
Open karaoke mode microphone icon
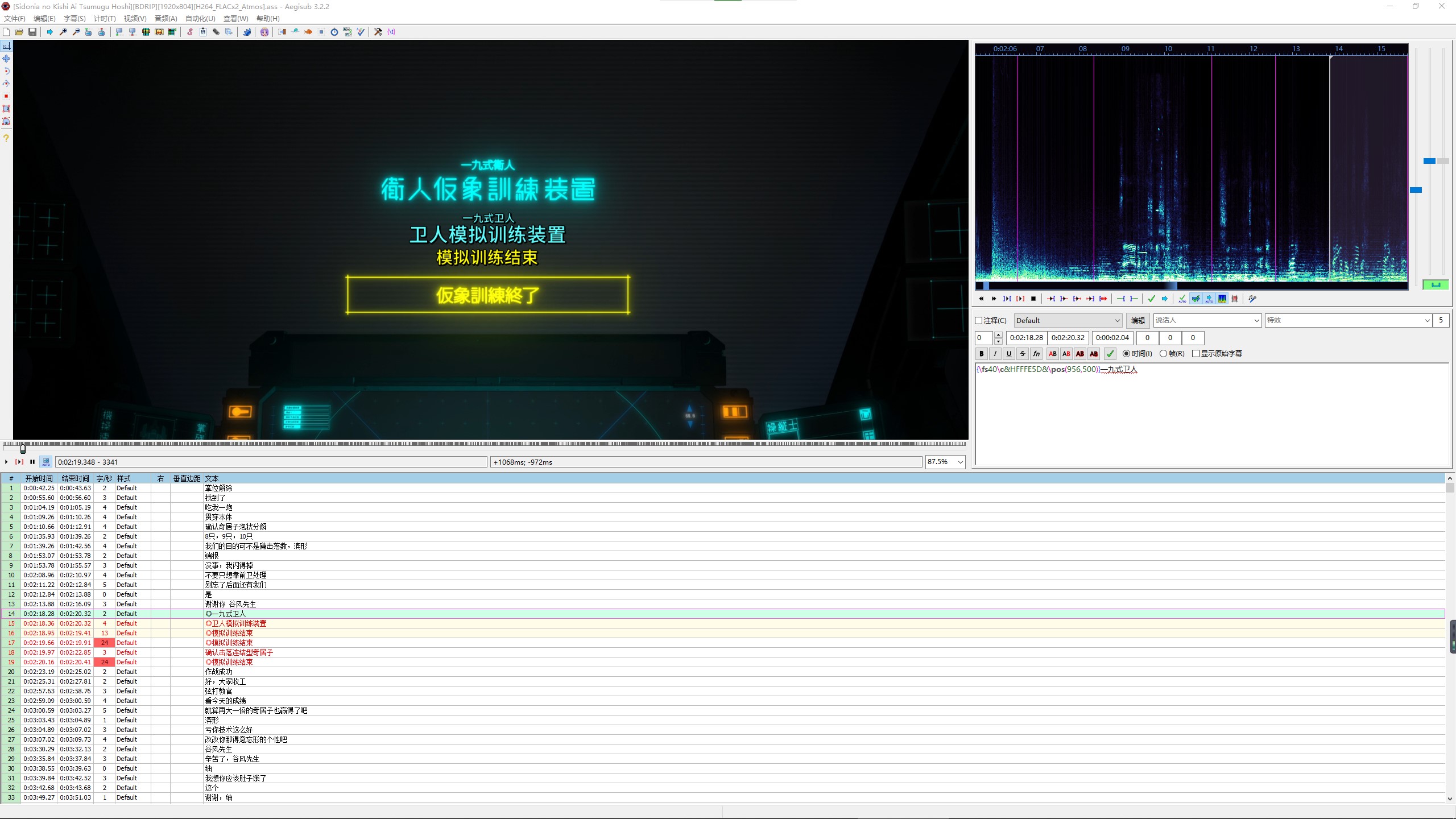[1252, 299]
